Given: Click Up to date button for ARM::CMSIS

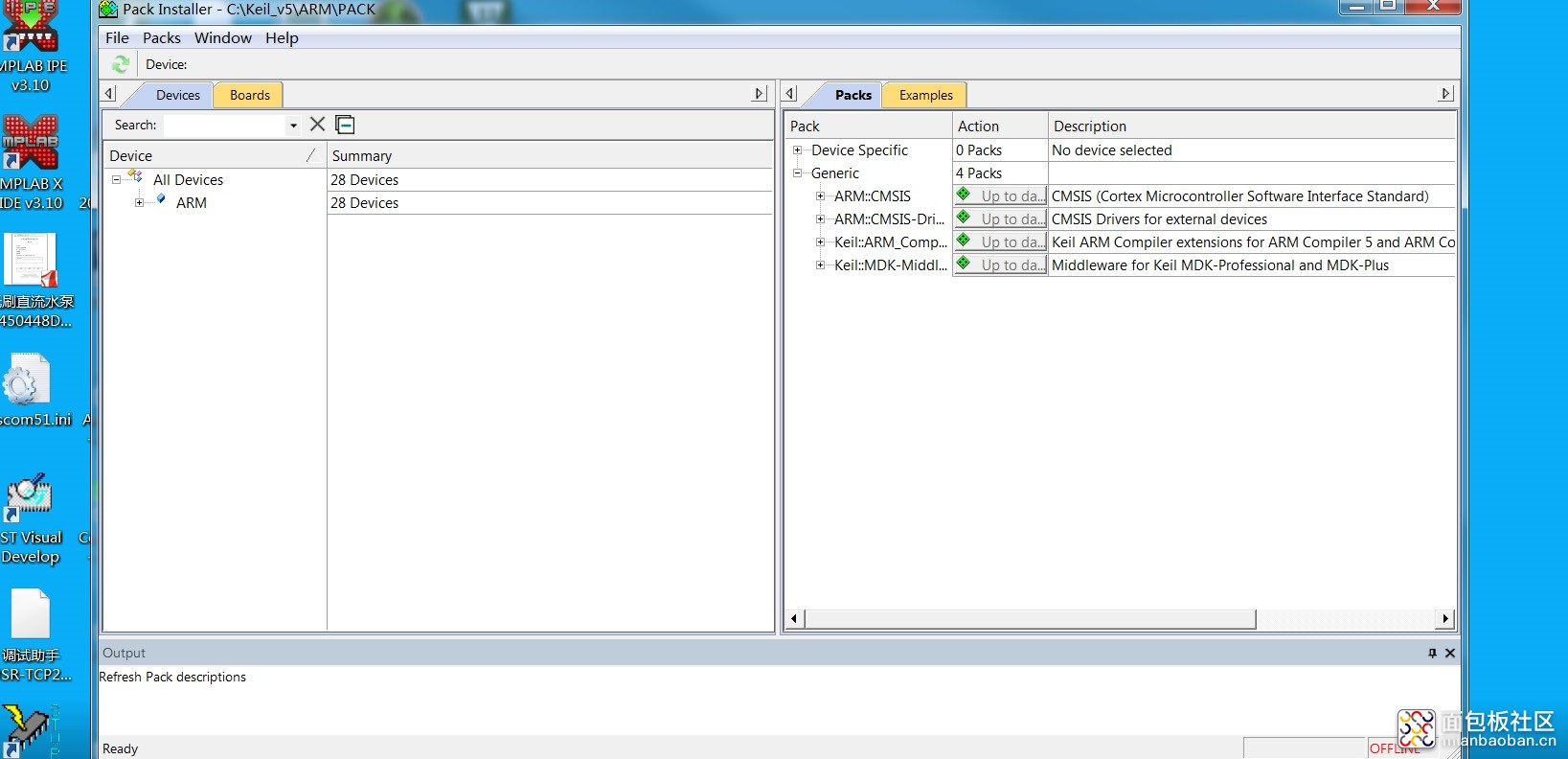Looking at the screenshot, I should click(1001, 195).
